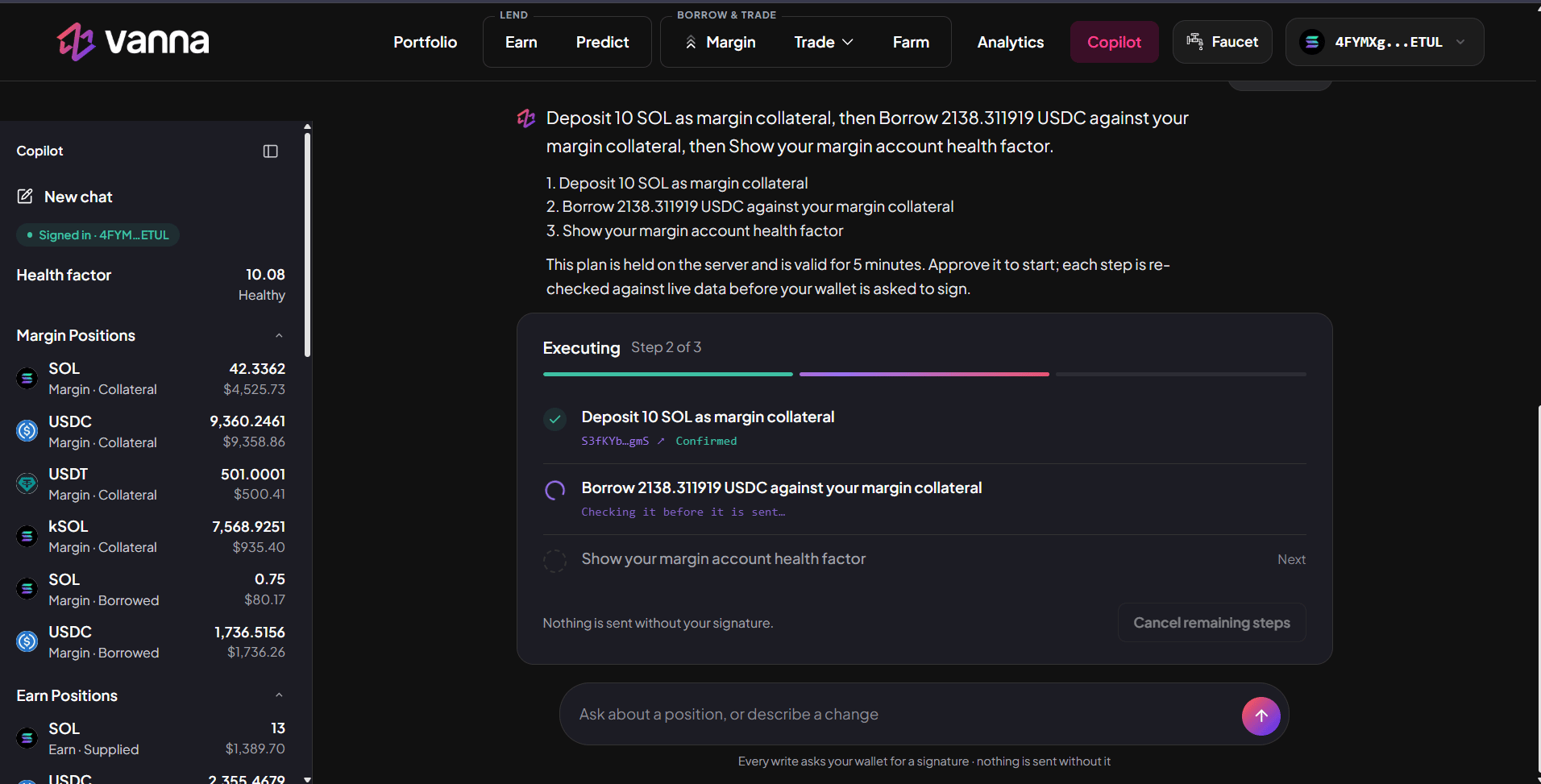
Task: Collapse the Earn Positions section
Action: pyautogui.click(x=279, y=695)
